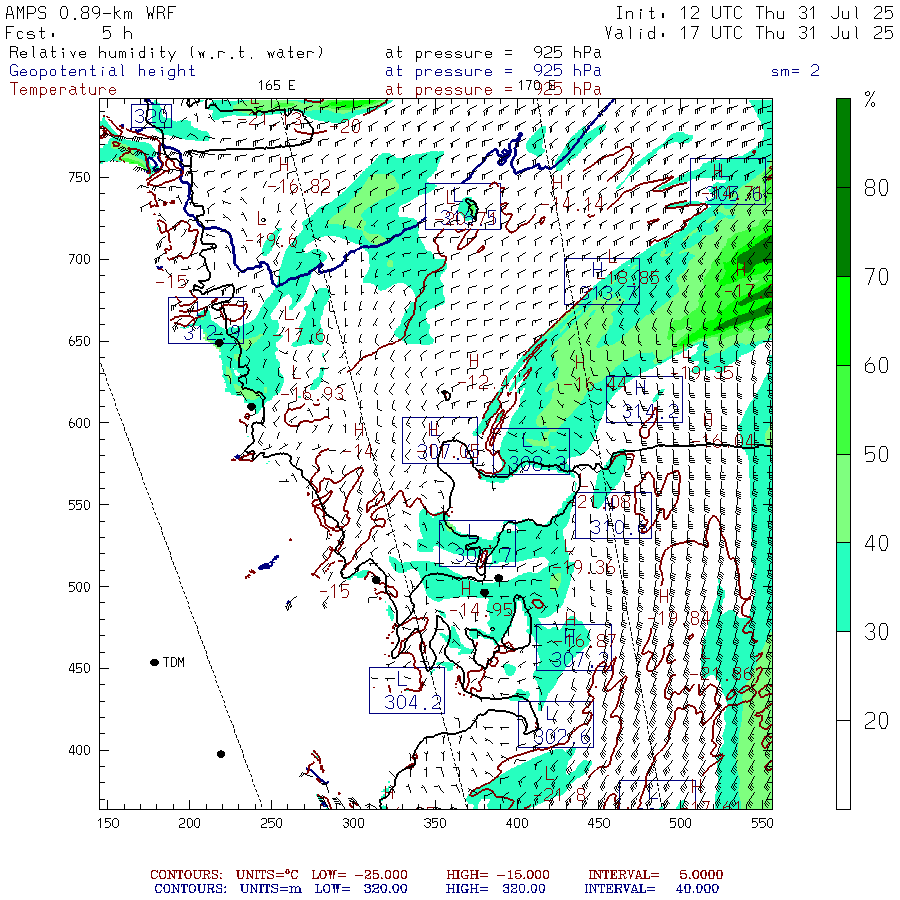Pick the cyan 30–40 colorbar swatch
This screenshot has height=900, width=900.
point(843,587)
